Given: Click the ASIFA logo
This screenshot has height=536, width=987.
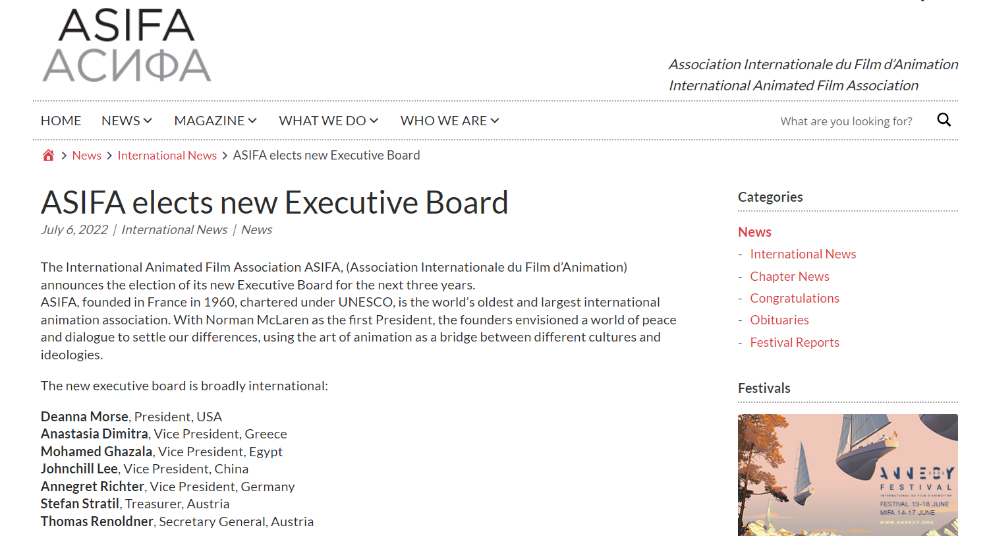Looking at the screenshot, I should click(127, 45).
